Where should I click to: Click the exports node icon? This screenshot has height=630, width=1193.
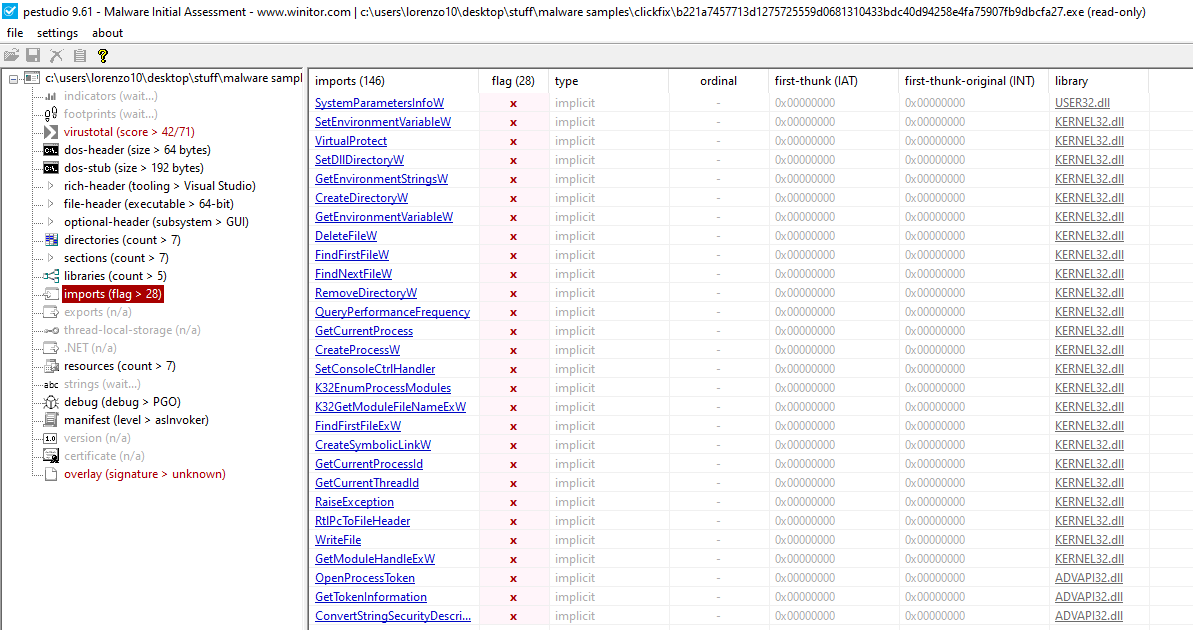51,312
